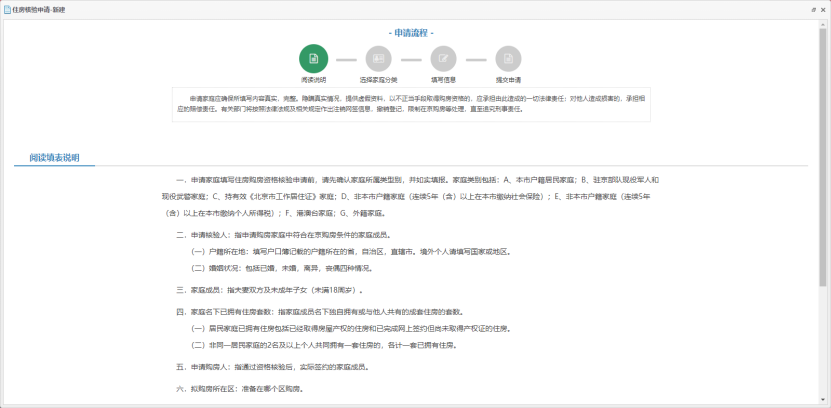
Task: Click the 选择家庭分类 step circle icon
Action: tap(378, 59)
